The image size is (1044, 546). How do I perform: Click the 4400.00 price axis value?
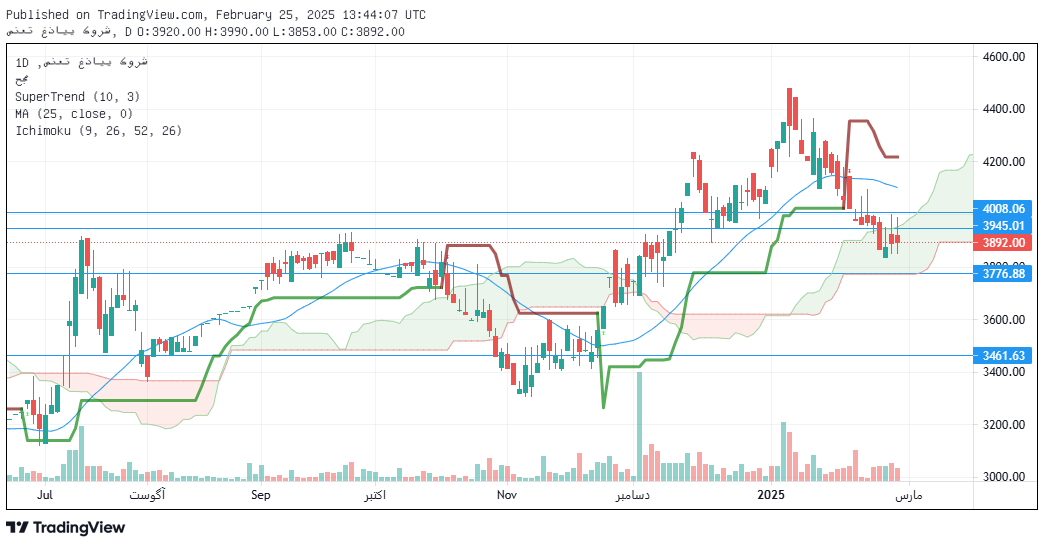click(x=1003, y=109)
